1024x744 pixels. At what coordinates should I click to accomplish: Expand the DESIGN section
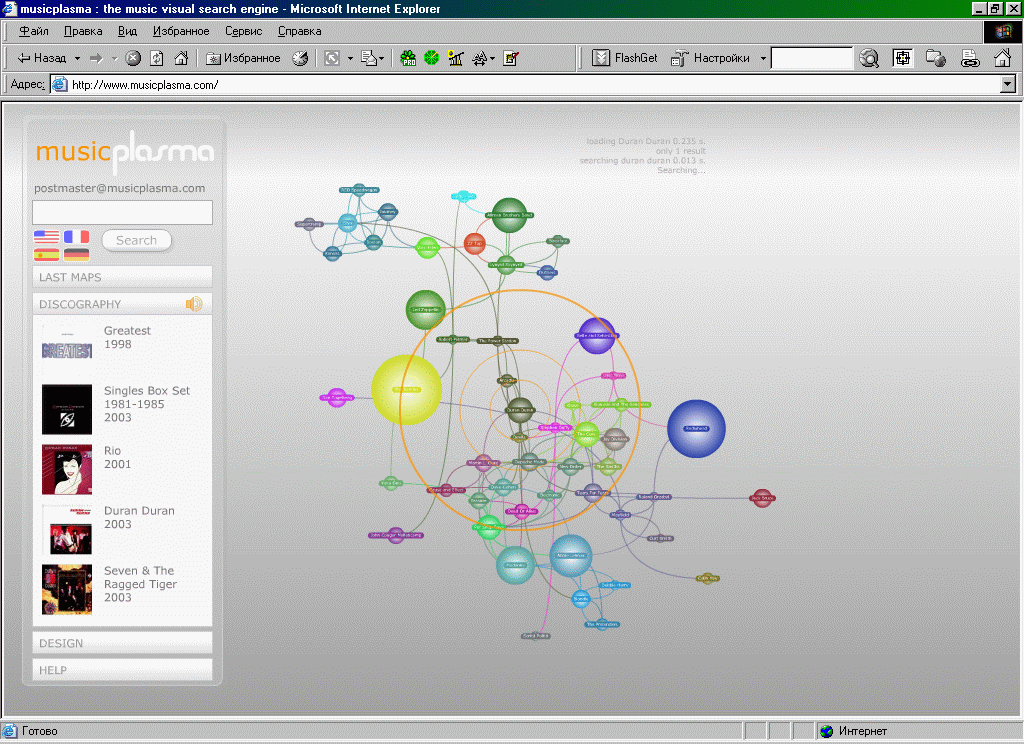[x=122, y=643]
